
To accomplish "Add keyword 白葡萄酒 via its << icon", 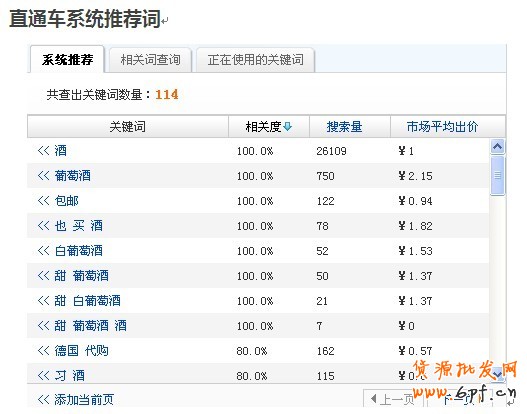I will tap(44, 251).
